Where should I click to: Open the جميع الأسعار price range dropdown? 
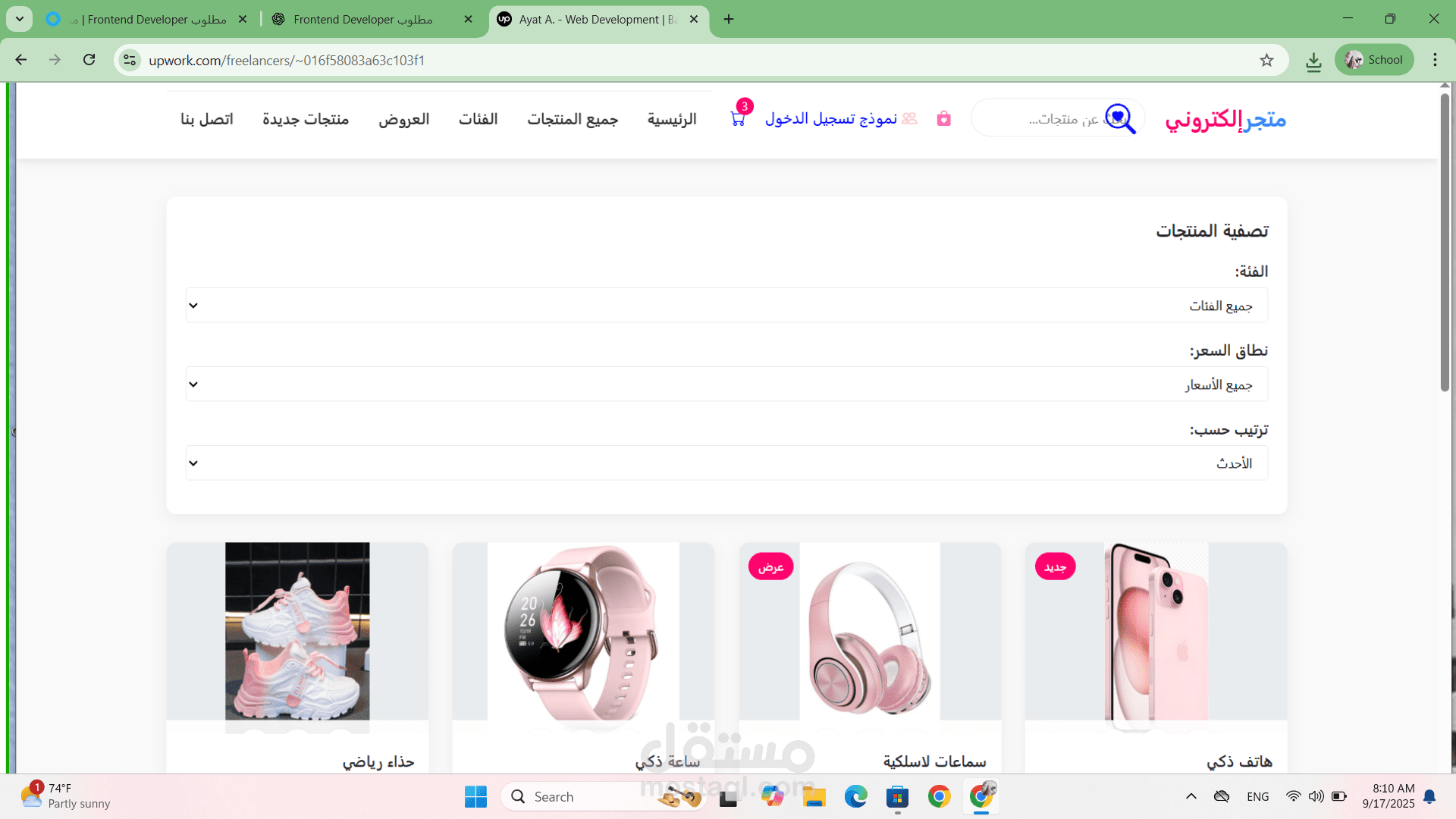pyautogui.click(x=726, y=384)
